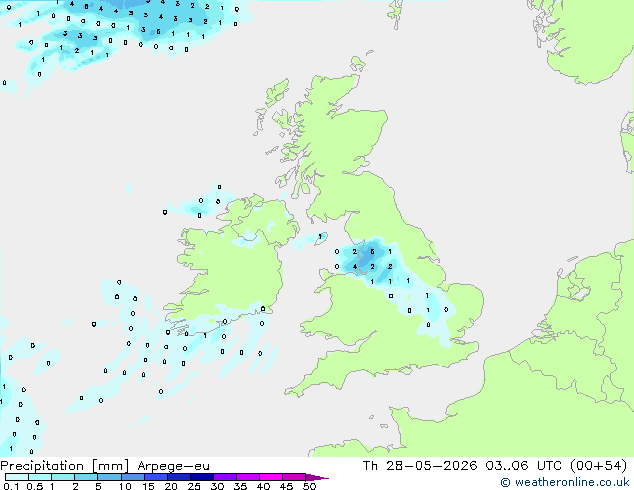Pick the 2–5 mm legend color swatch
634x490 pixels.
click(86, 477)
